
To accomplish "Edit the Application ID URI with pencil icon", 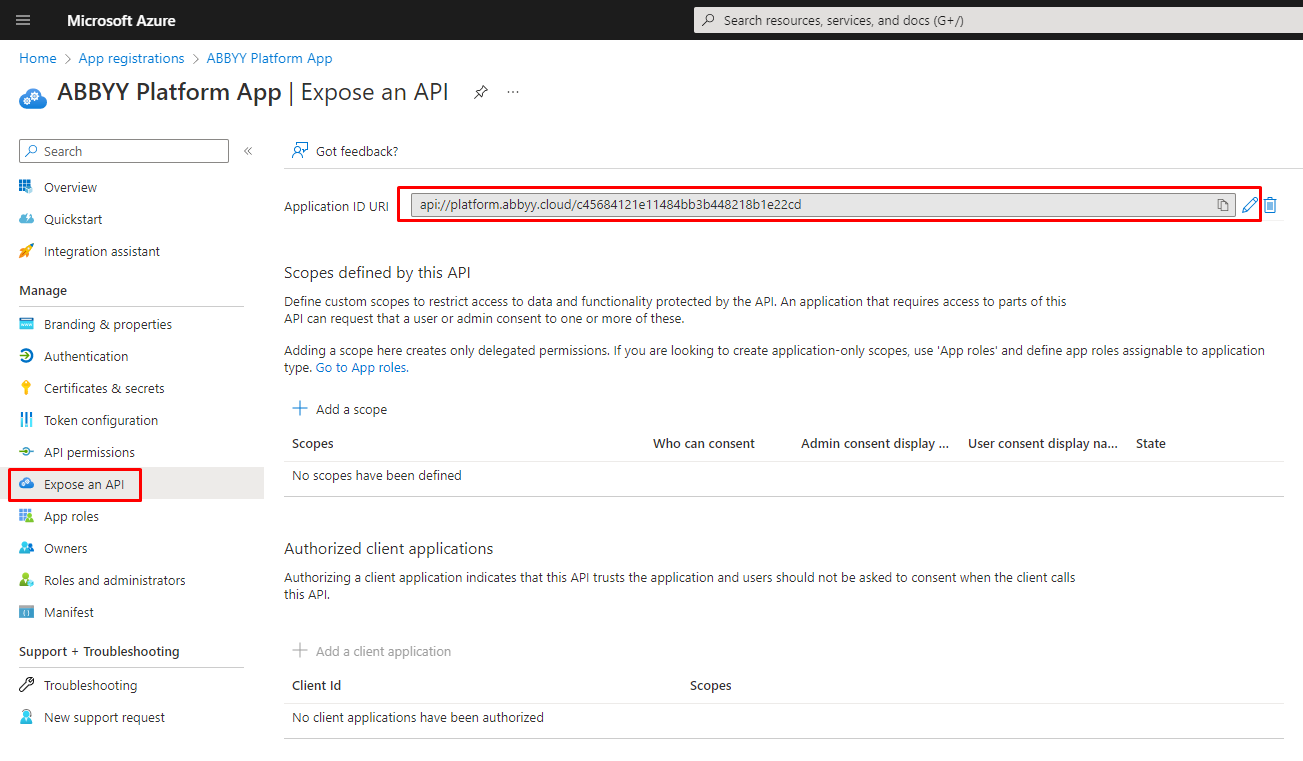I will (x=1249, y=204).
